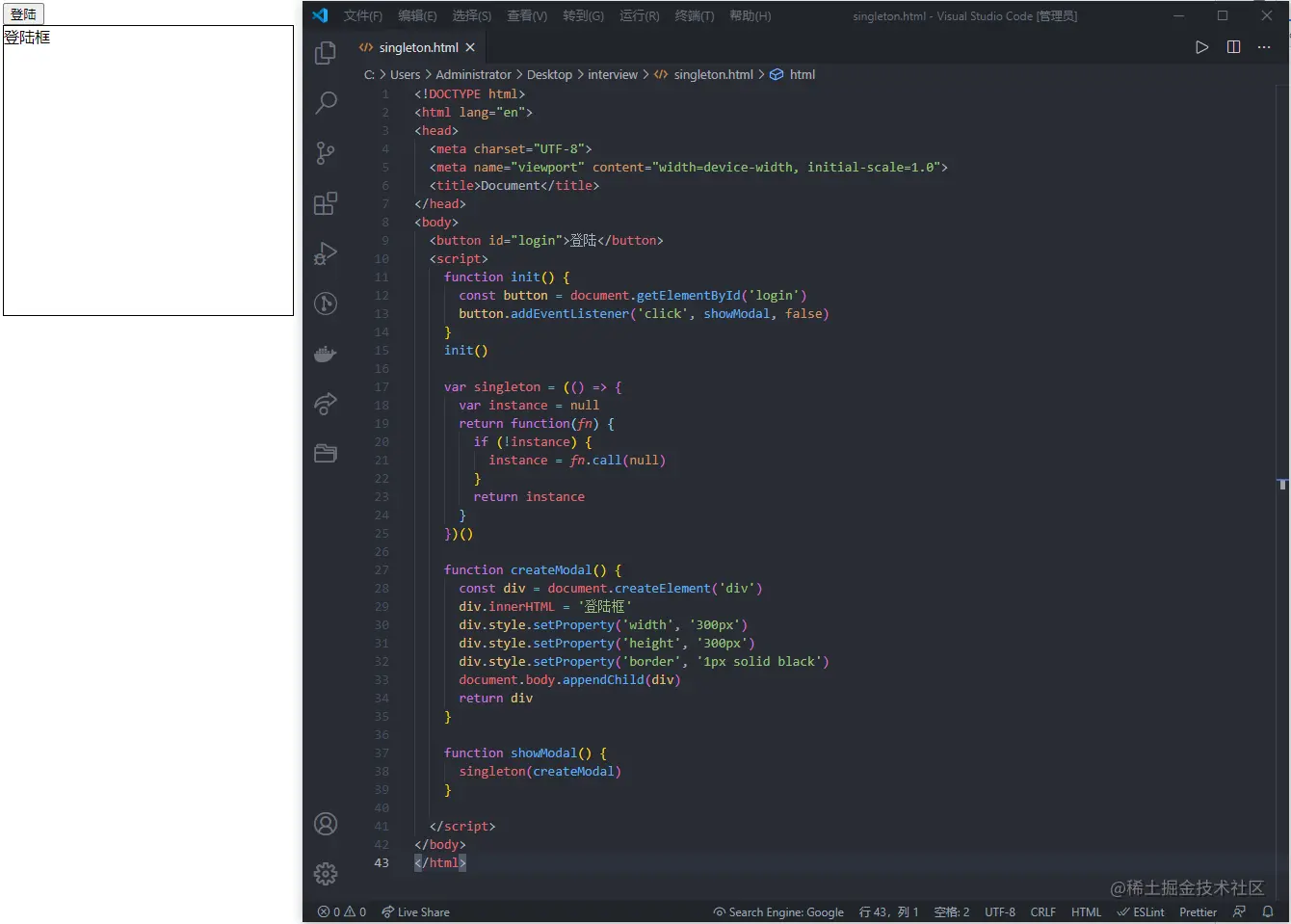Place cursor on 'function createModal()' line

pyautogui.click(x=532, y=569)
